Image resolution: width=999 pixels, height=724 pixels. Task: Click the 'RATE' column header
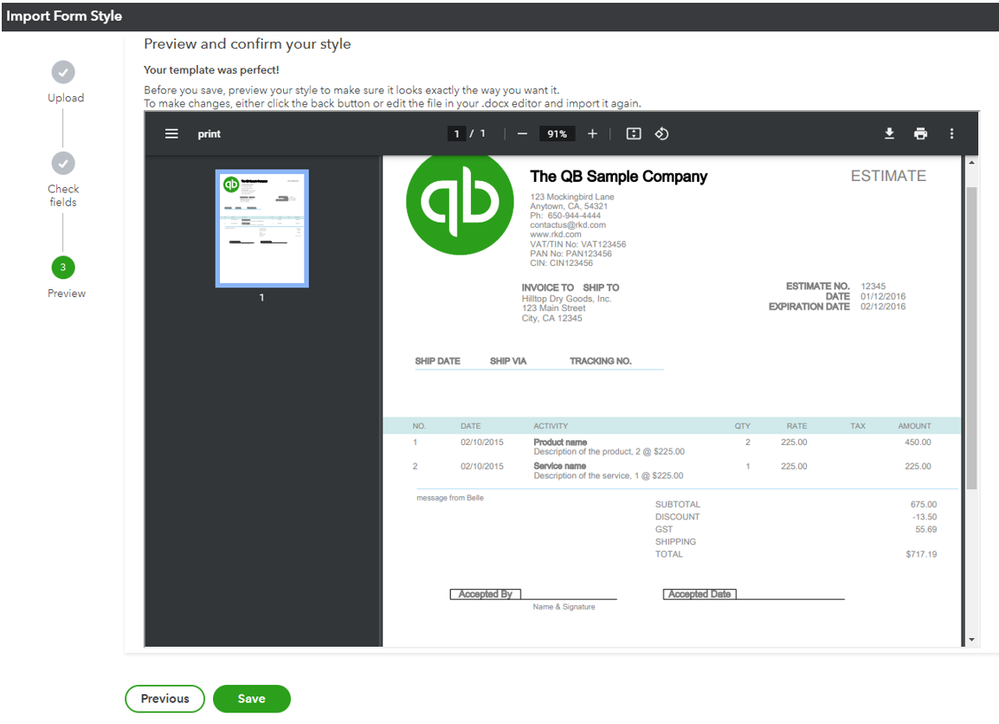[796, 426]
